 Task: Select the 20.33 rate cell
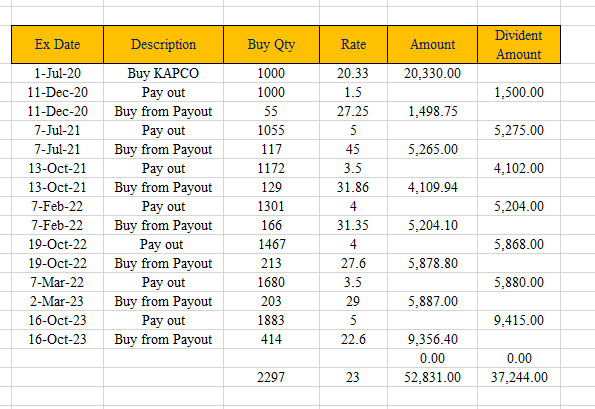pos(353,73)
